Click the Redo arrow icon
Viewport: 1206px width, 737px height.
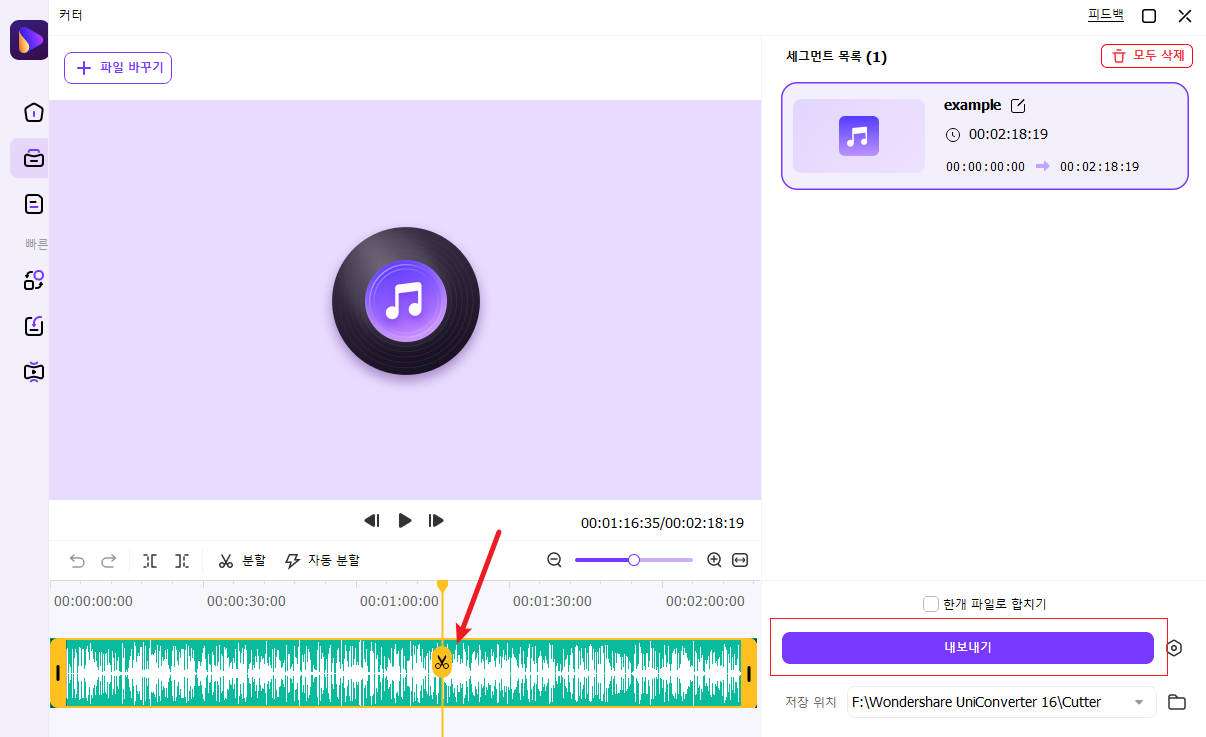[109, 561]
